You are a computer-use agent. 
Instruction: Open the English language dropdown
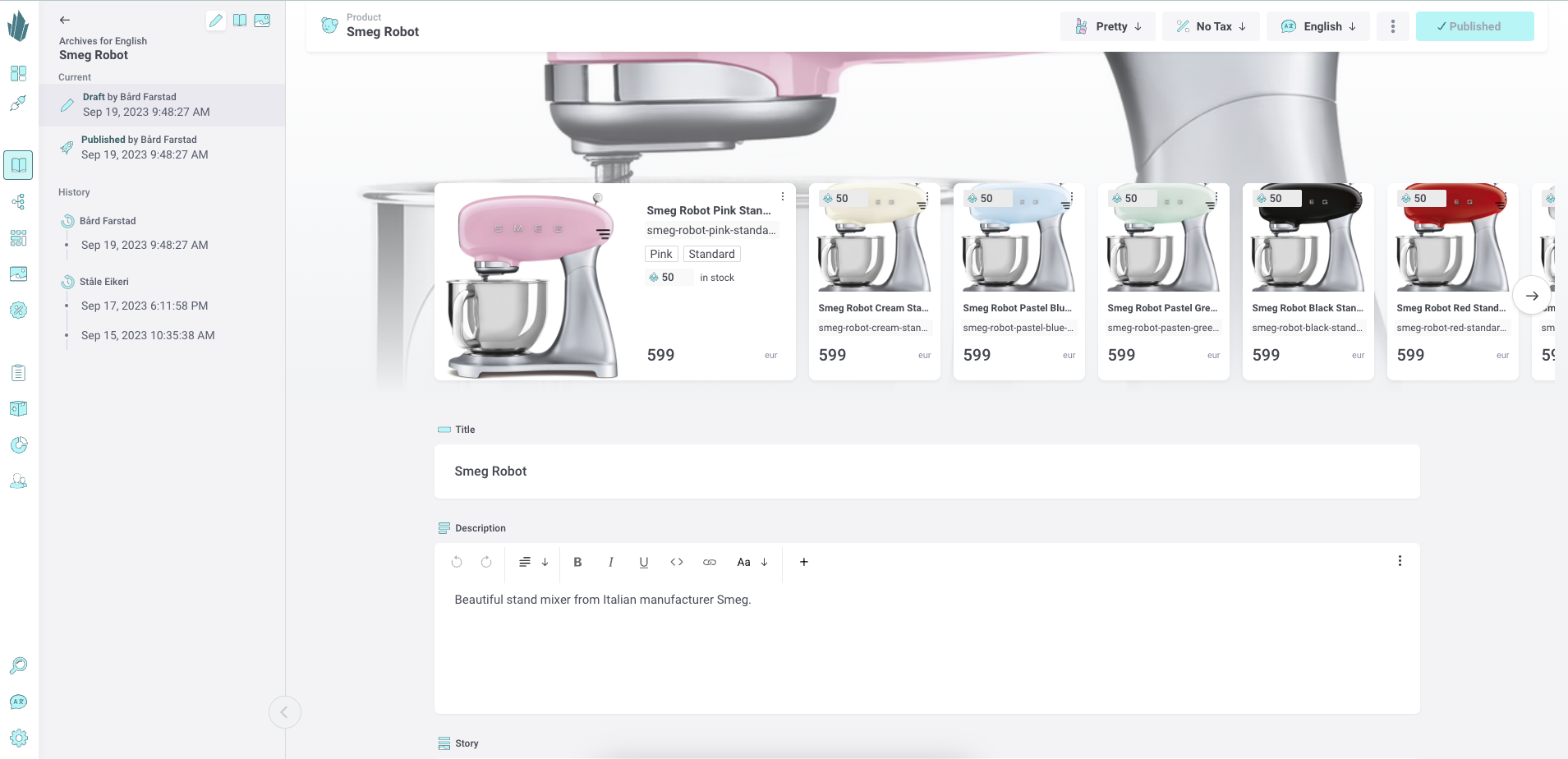pos(1318,26)
